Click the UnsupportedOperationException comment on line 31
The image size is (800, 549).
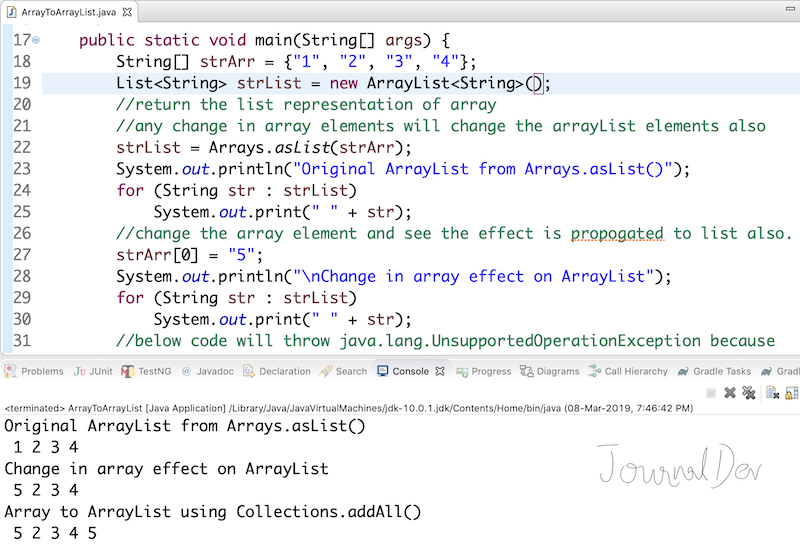click(445, 341)
